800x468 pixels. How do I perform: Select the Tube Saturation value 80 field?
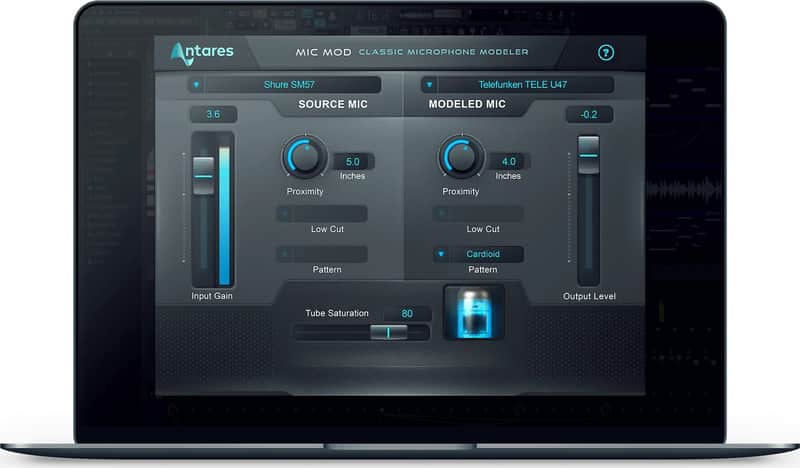pos(407,313)
